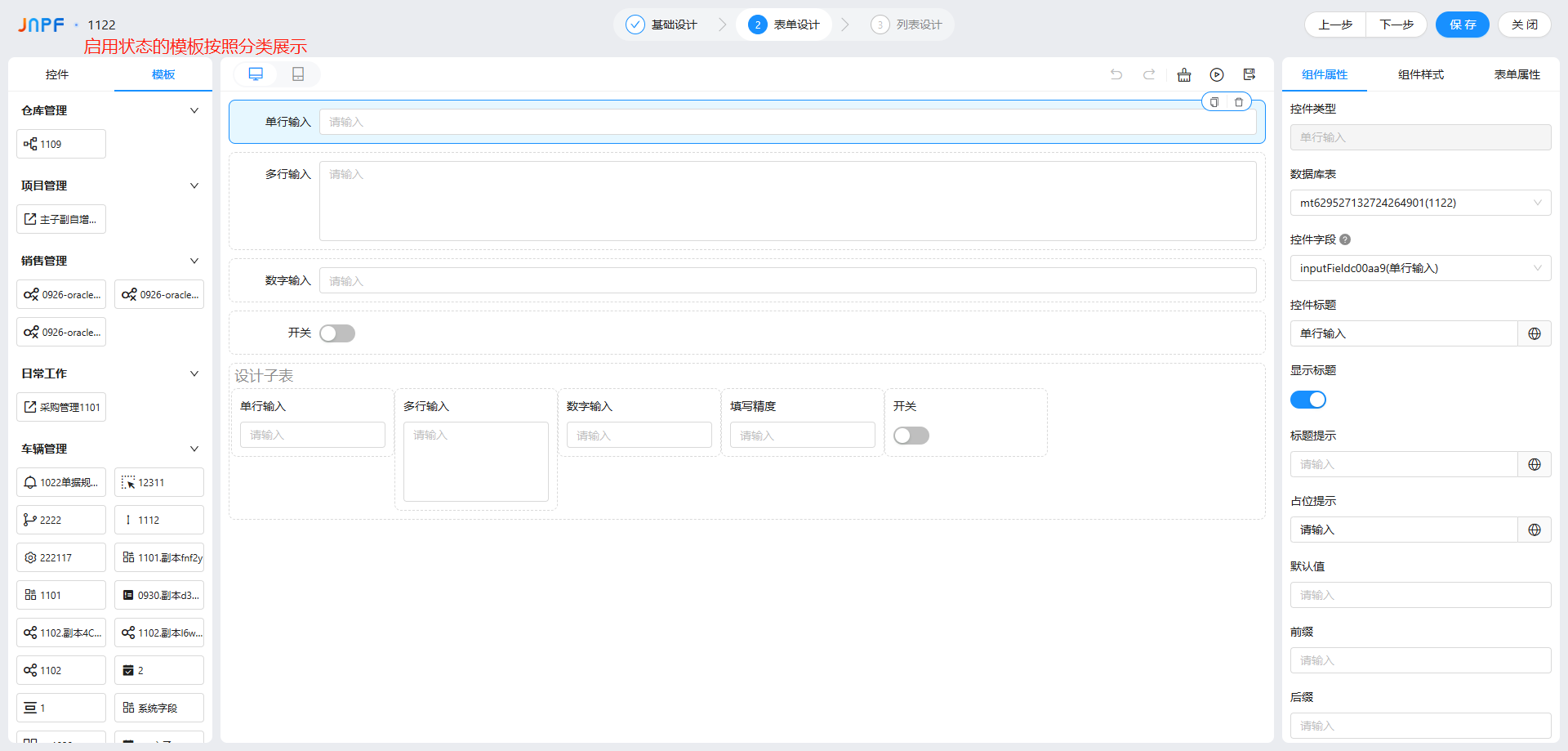
Task: Select template 1112
Action: (x=159, y=520)
